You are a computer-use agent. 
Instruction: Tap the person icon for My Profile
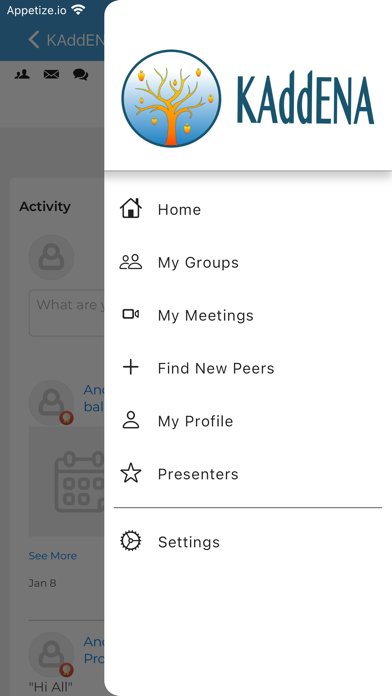point(131,420)
